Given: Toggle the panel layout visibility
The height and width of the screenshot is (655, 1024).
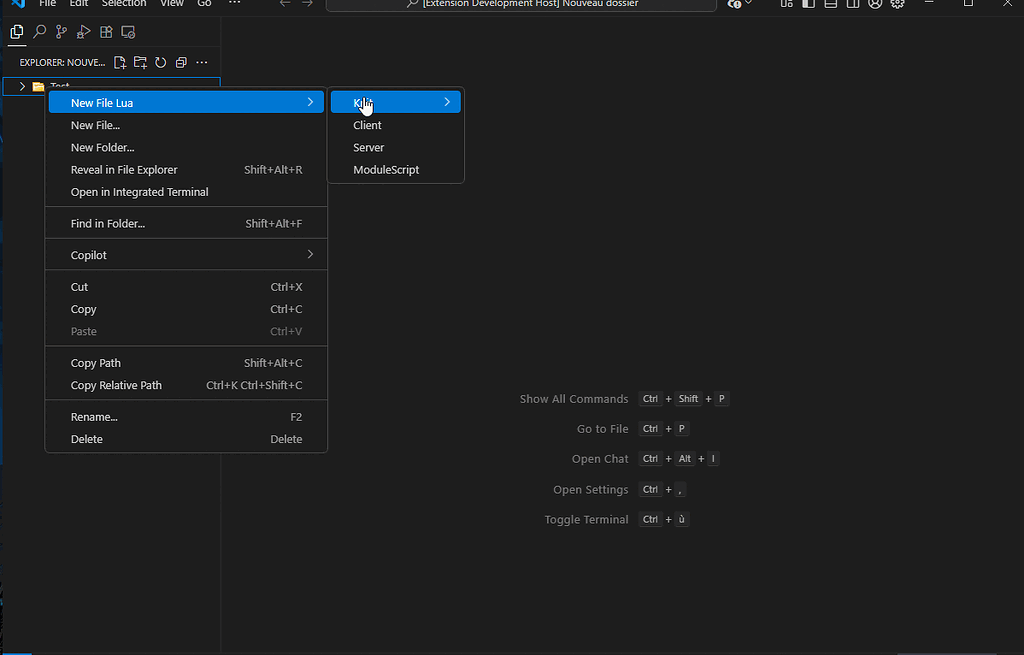Looking at the screenshot, I should [x=830, y=5].
